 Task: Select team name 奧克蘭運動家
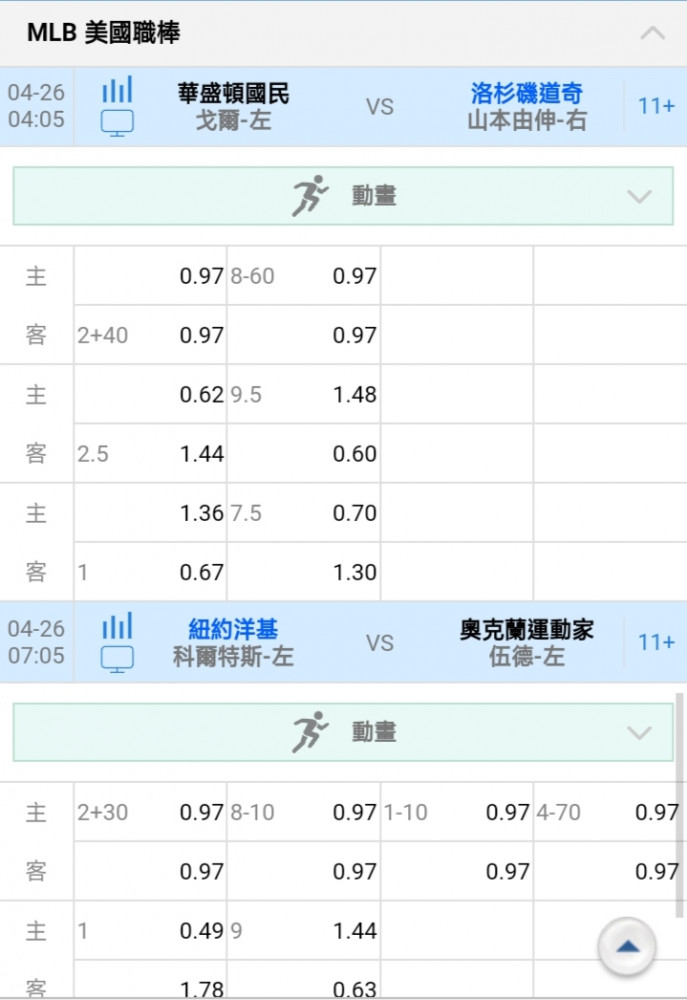click(526, 629)
